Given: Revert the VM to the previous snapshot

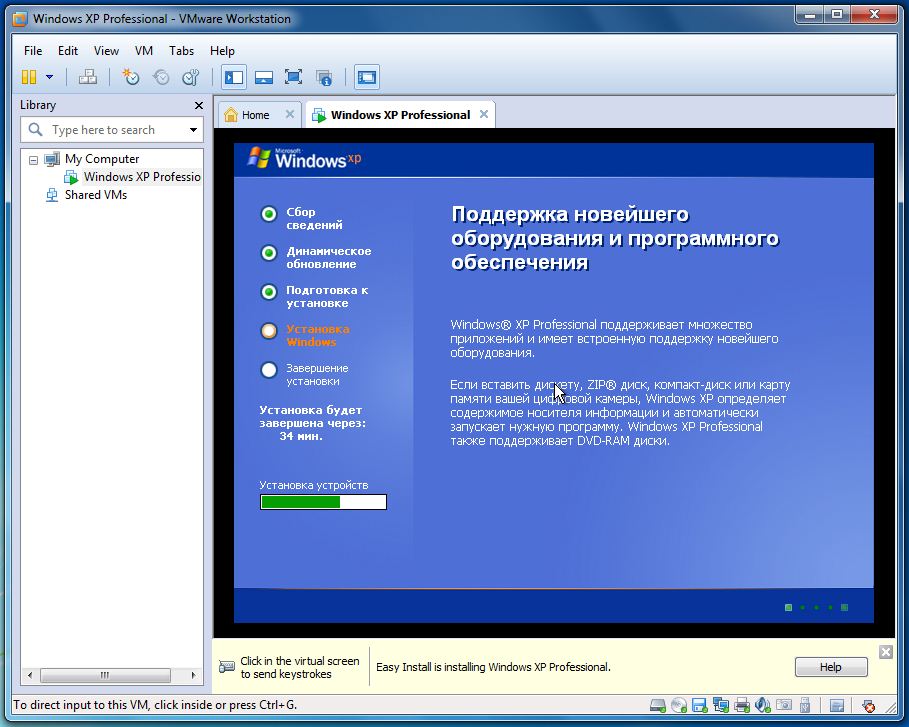Looking at the screenshot, I should 161,77.
